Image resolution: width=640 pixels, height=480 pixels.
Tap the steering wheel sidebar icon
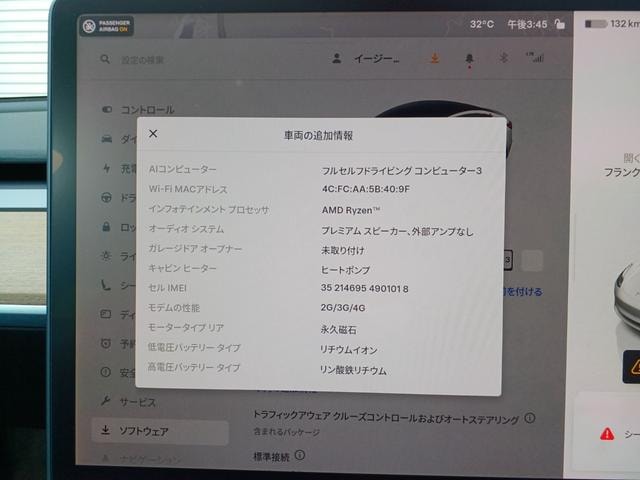pyautogui.click(x=106, y=198)
